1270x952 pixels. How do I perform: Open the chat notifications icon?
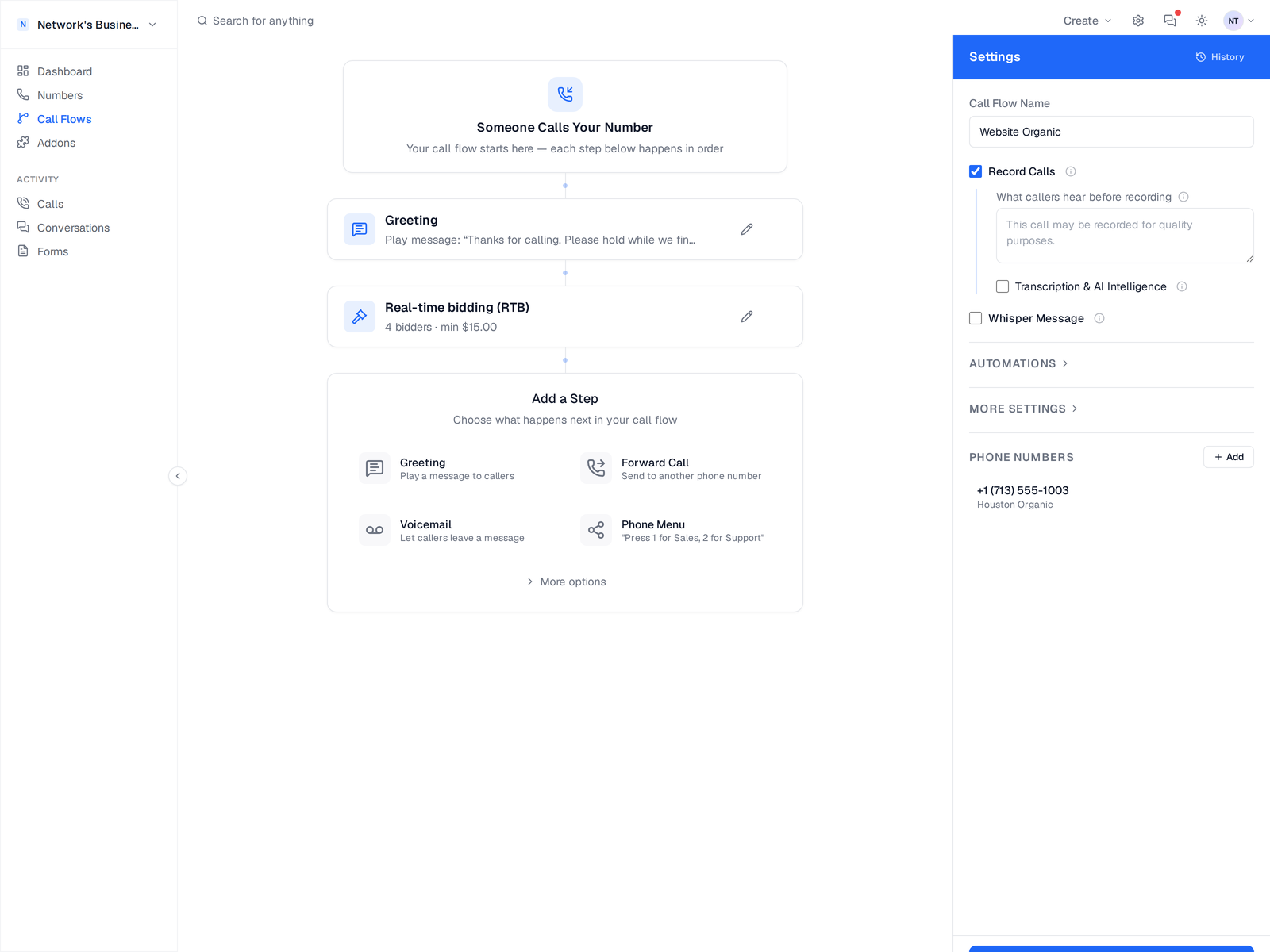[1170, 21]
